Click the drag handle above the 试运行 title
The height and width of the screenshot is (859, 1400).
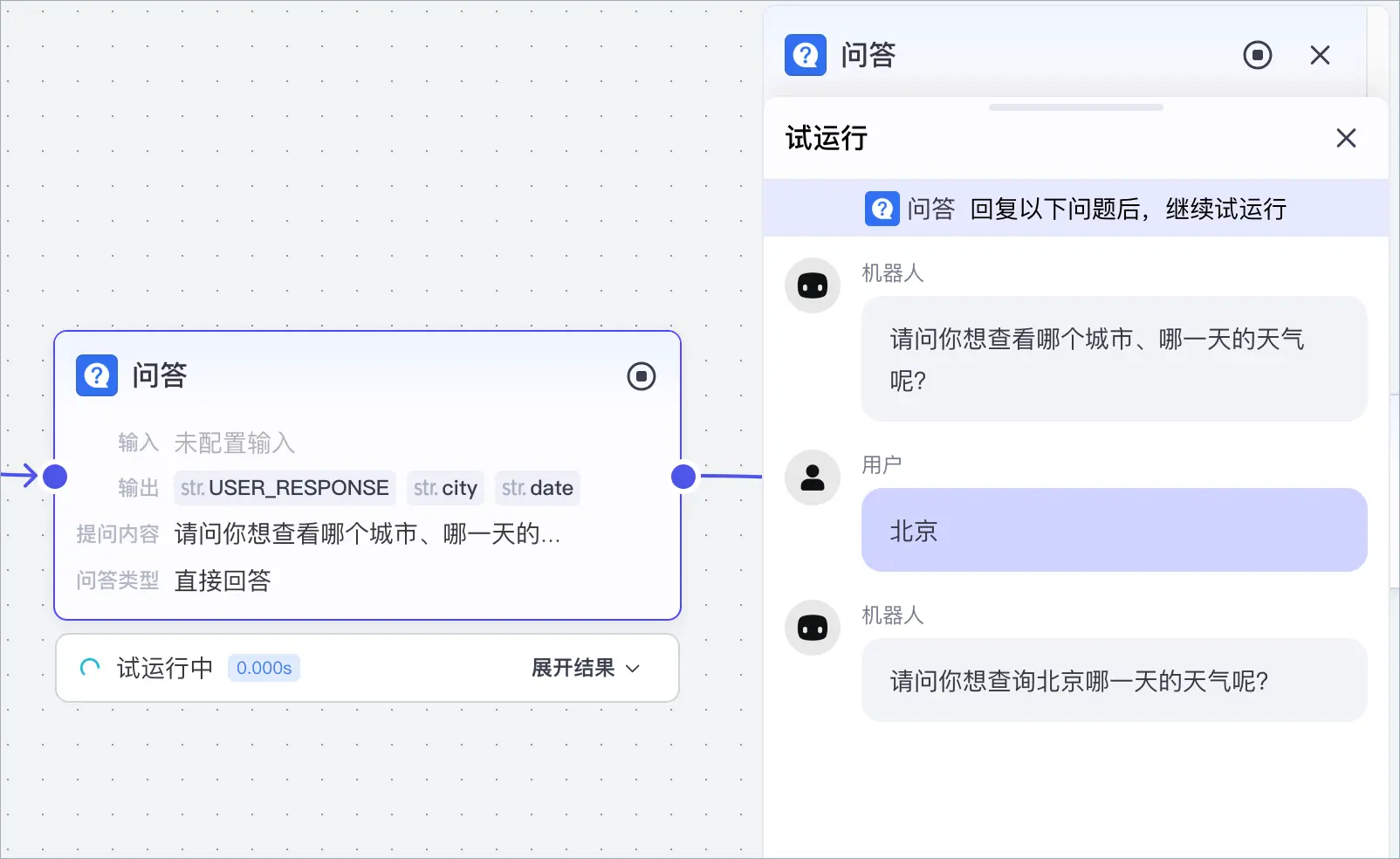click(x=1076, y=107)
